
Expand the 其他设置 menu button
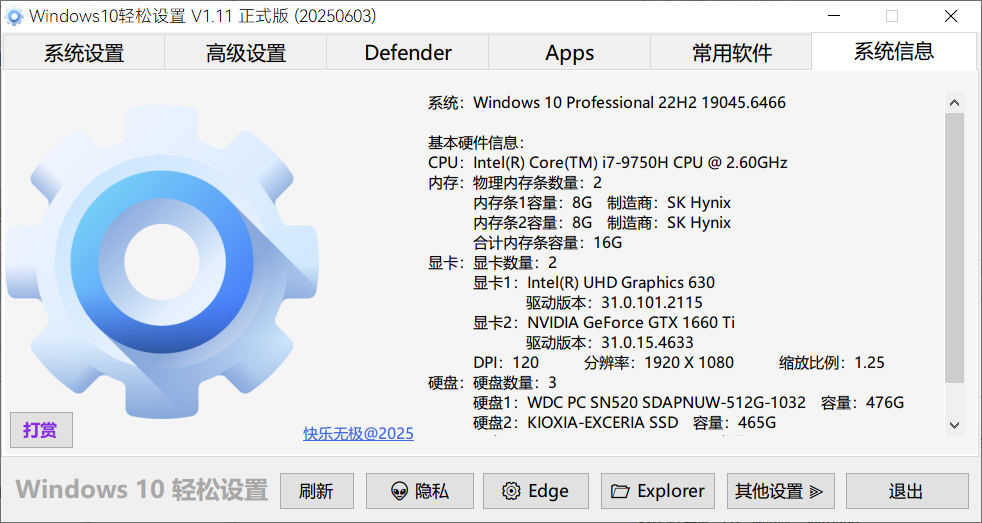779,491
